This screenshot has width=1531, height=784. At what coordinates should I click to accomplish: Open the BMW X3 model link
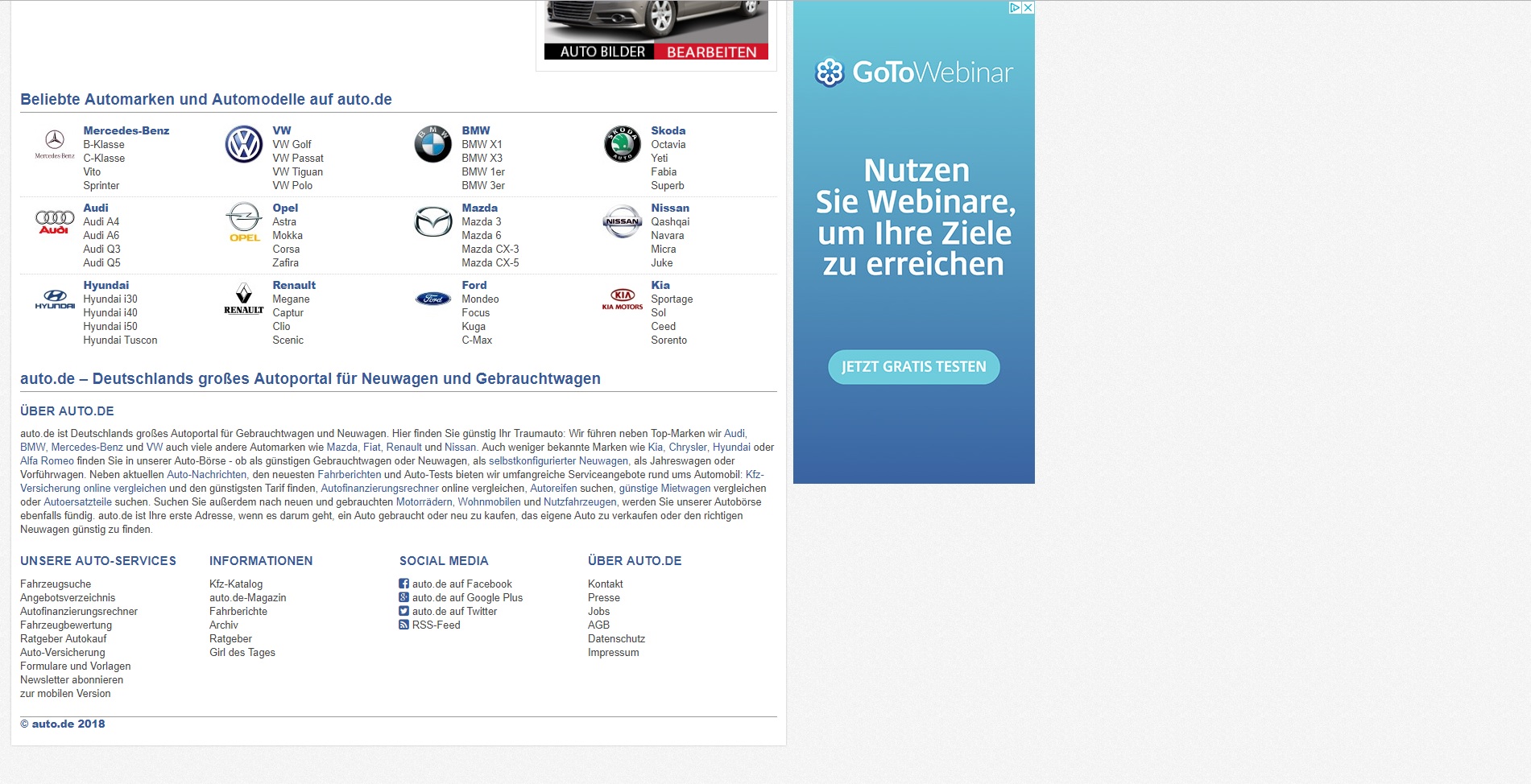(482, 158)
